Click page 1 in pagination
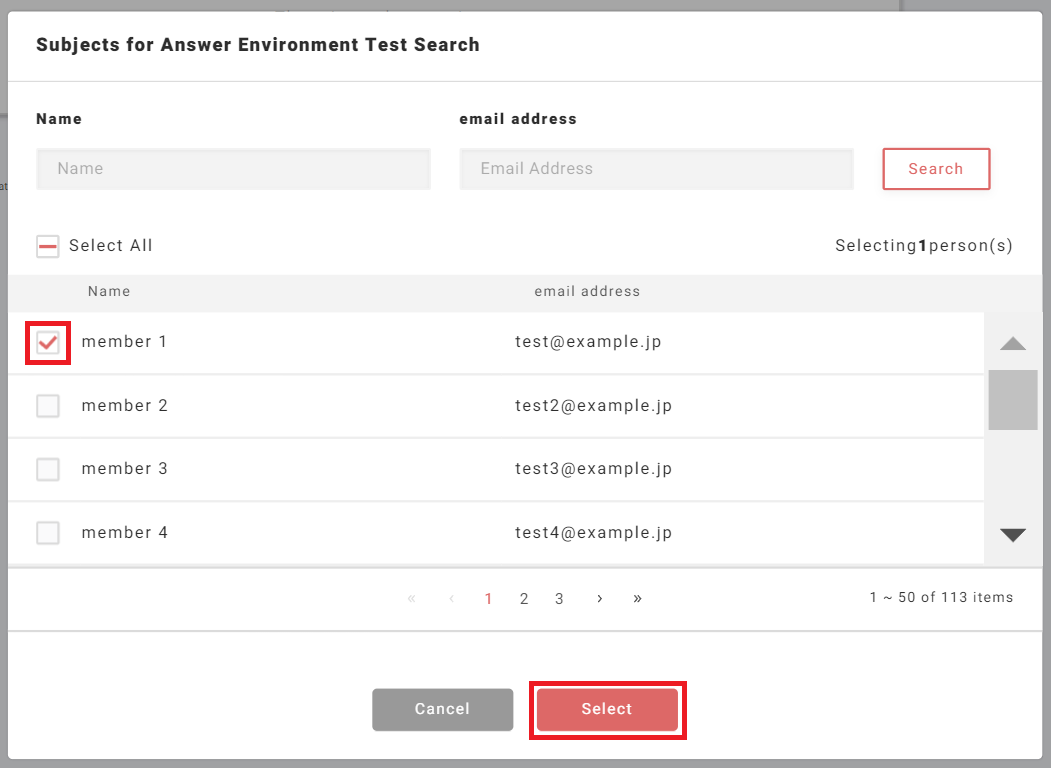Image resolution: width=1051 pixels, height=768 pixels. click(x=488, y=598)
